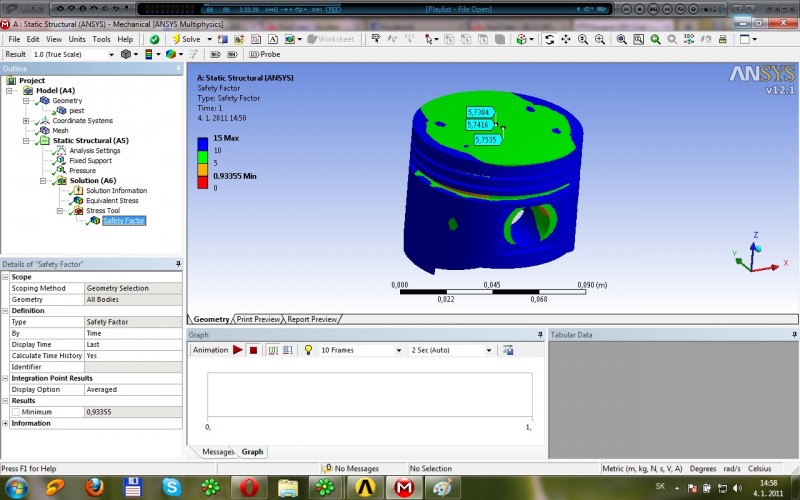Tick the Minimum results checkbox
Viewport: 800px width, 500px height.
coord(15,412)
